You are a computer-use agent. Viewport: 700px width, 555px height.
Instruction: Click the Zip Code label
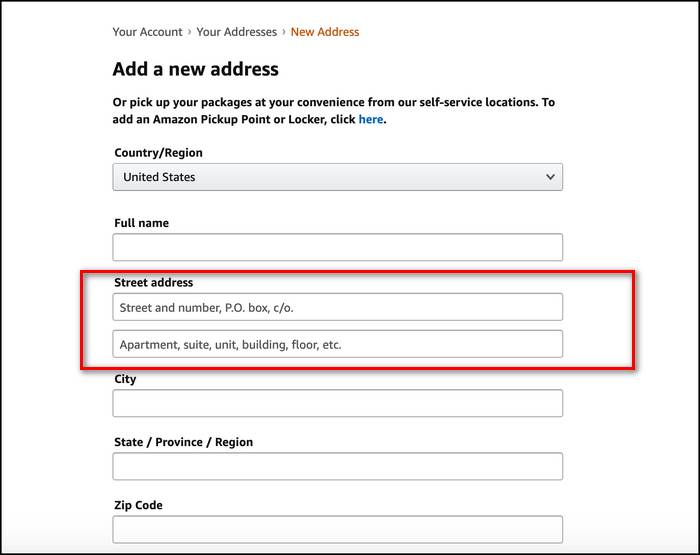(138, 505)
